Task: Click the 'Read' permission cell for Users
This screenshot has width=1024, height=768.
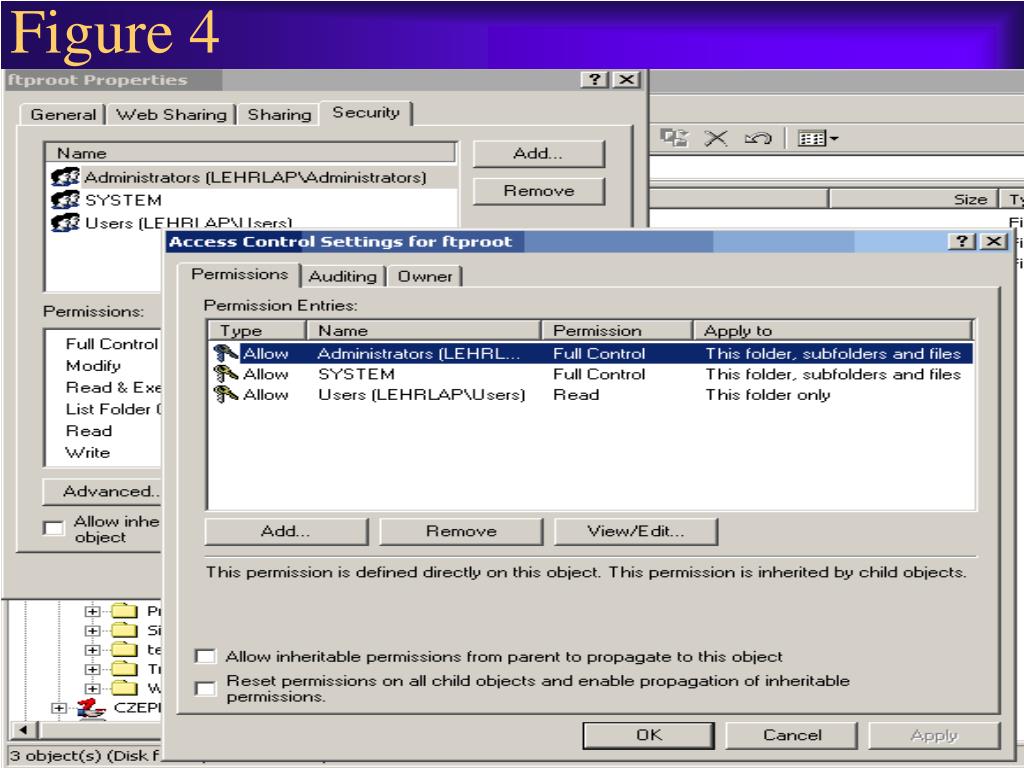Action: click(576, 394)
